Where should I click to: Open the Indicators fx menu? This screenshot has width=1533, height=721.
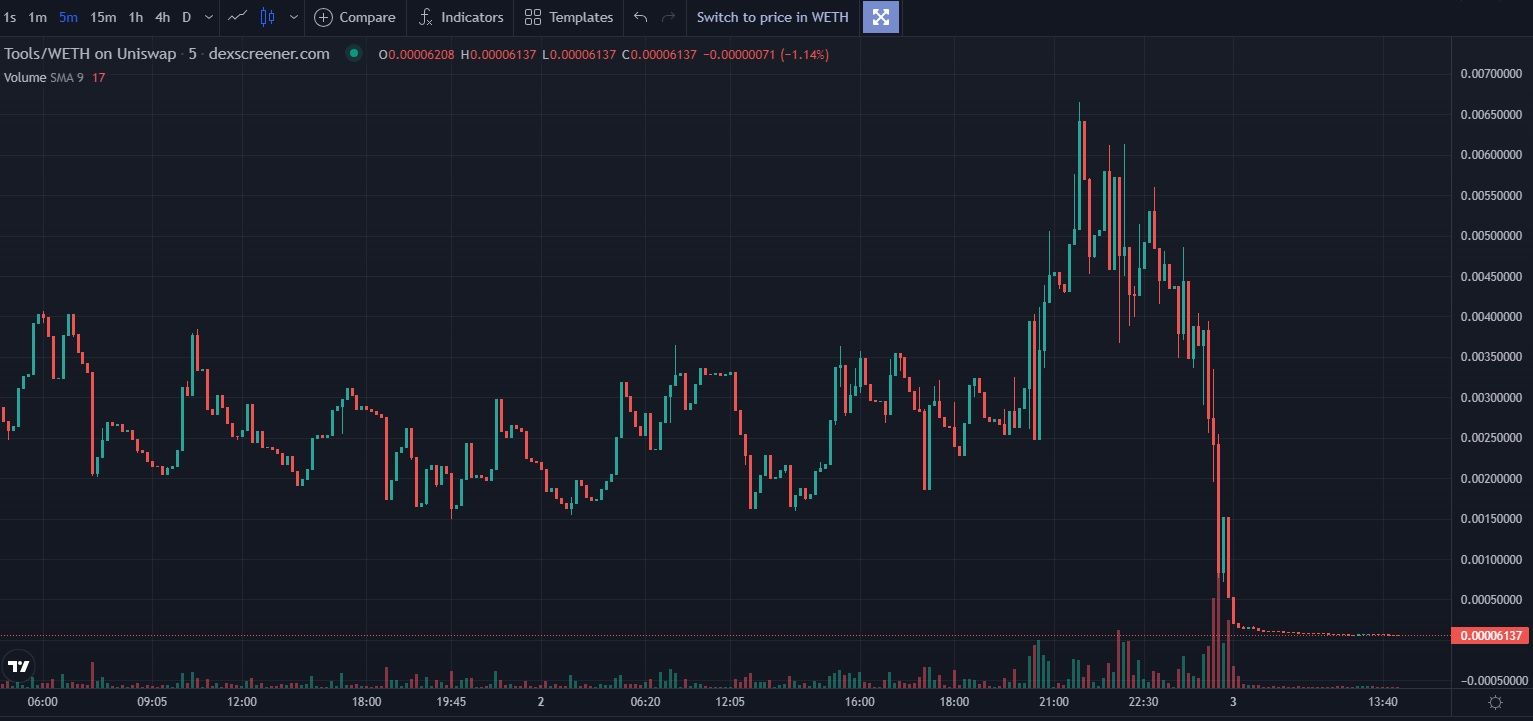pos(461,17)
